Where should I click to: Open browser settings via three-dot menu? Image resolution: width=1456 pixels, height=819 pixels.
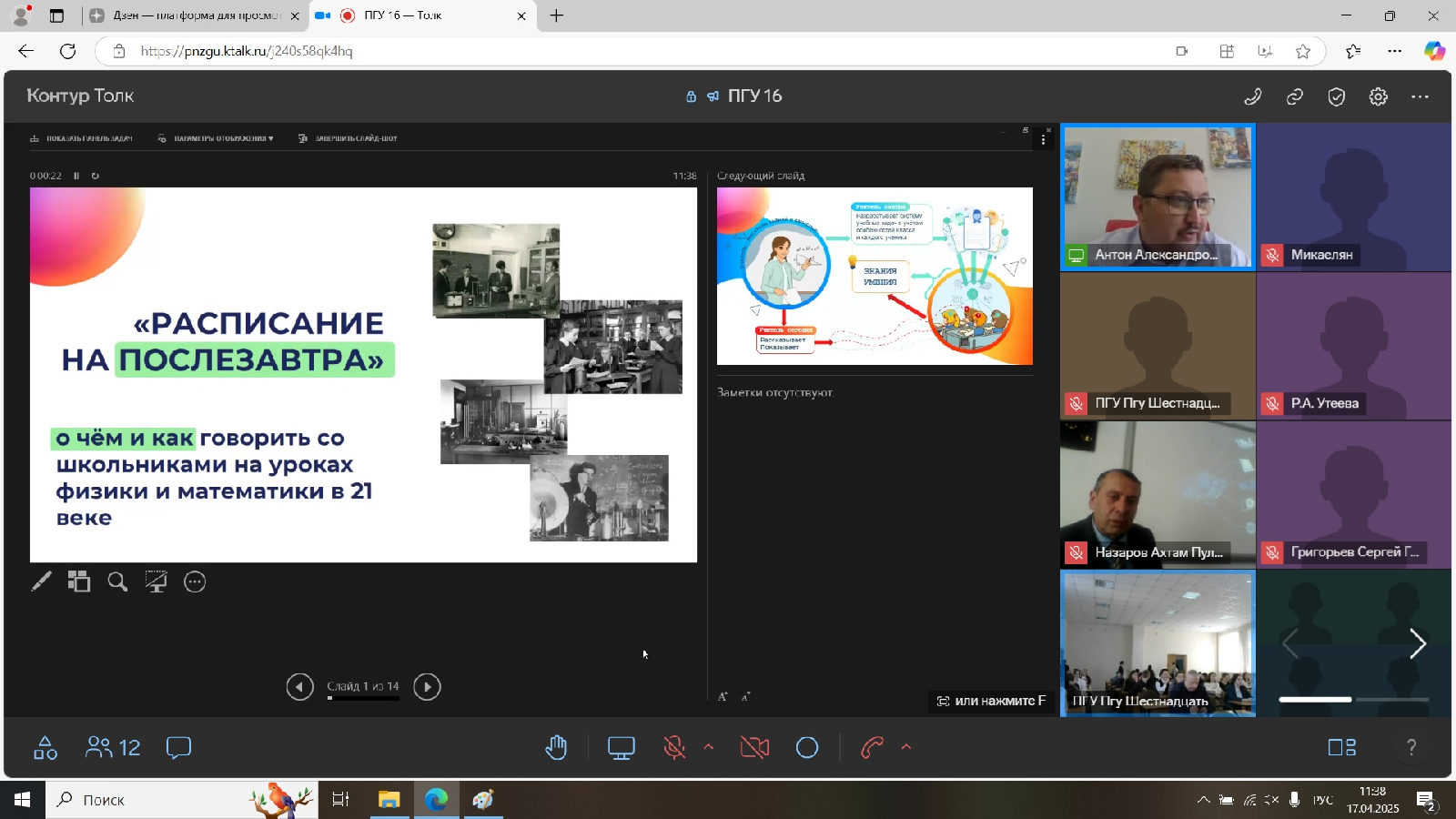click(x=1394, y=52)
